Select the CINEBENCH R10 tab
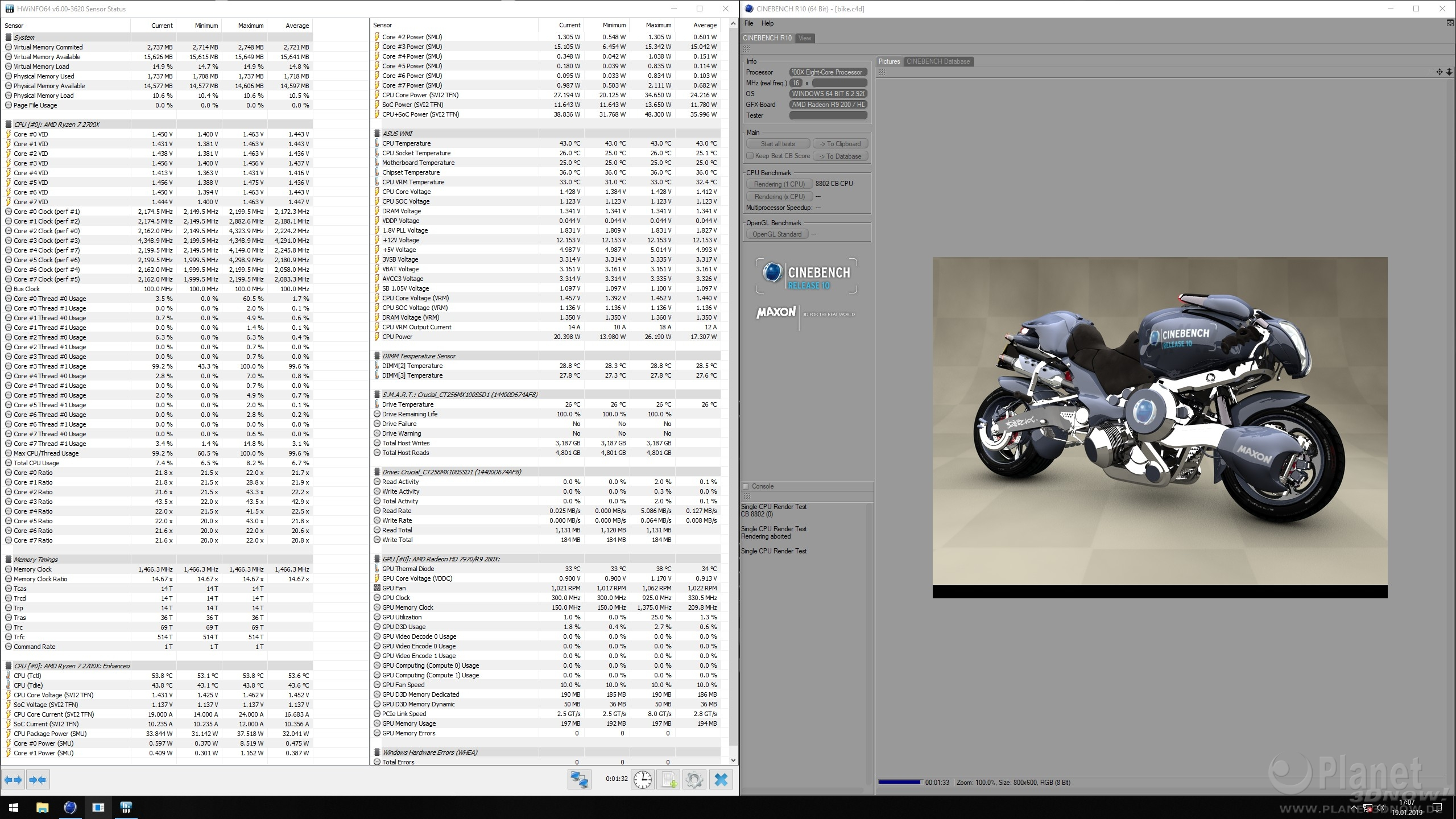 point(767,38)
